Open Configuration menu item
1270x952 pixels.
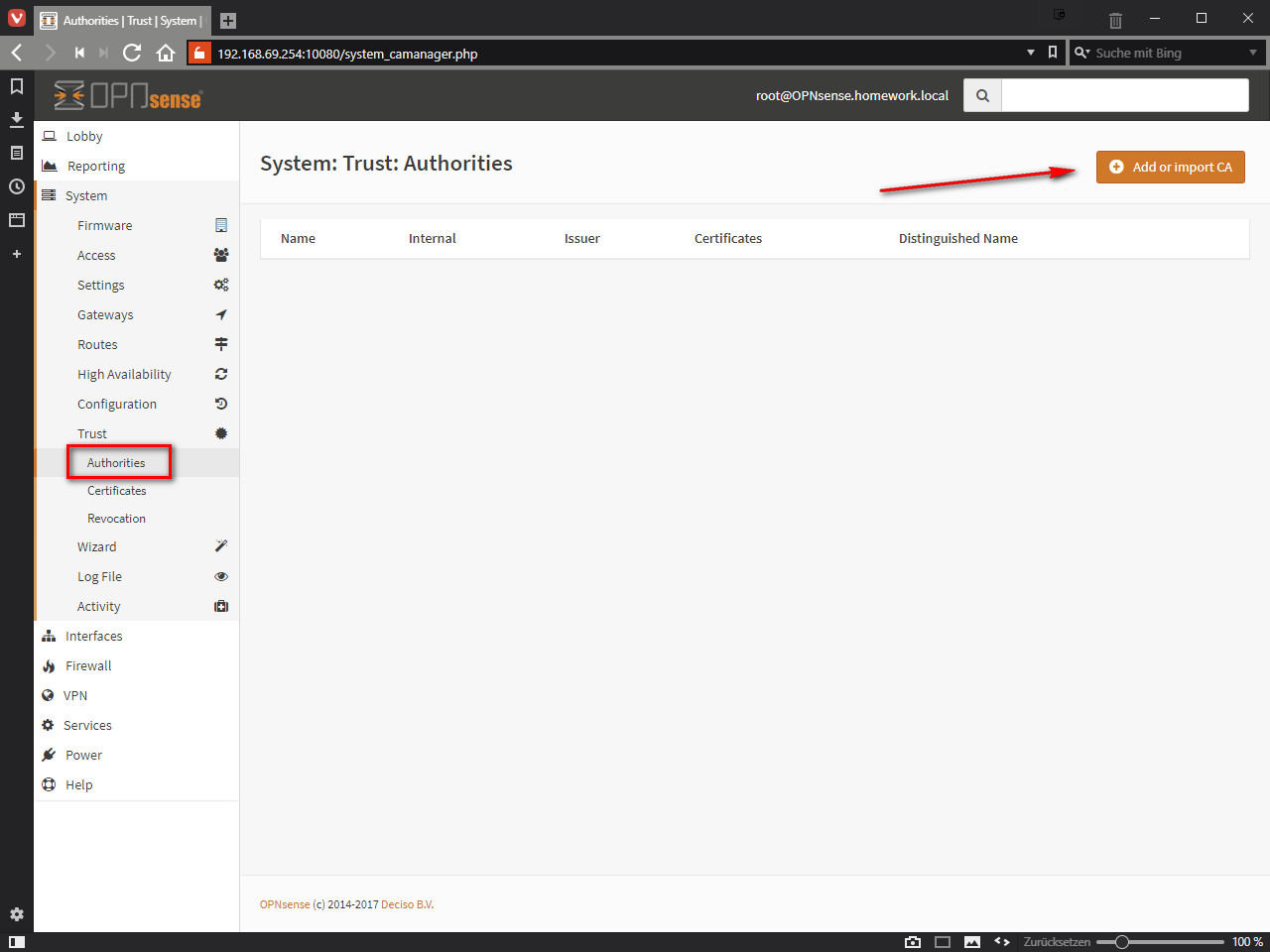pyautogui.click(x=117, y=404)
